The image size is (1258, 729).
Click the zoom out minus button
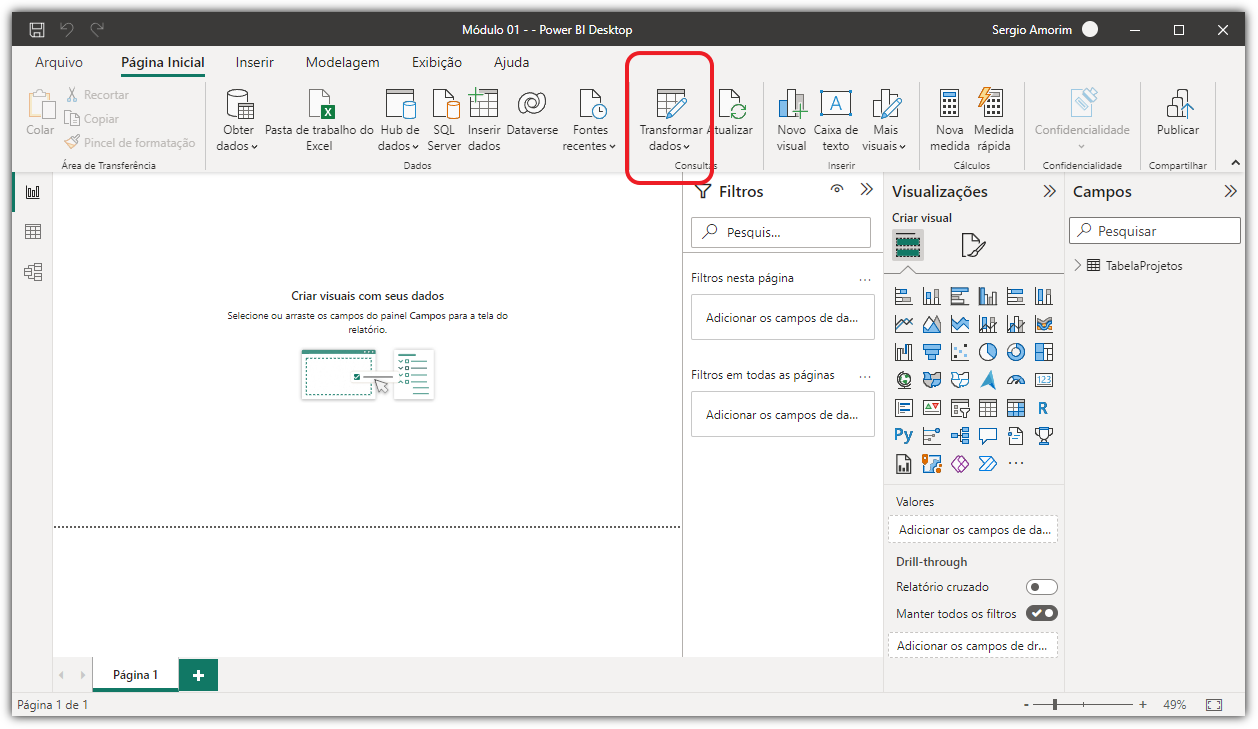point(1026,705)
